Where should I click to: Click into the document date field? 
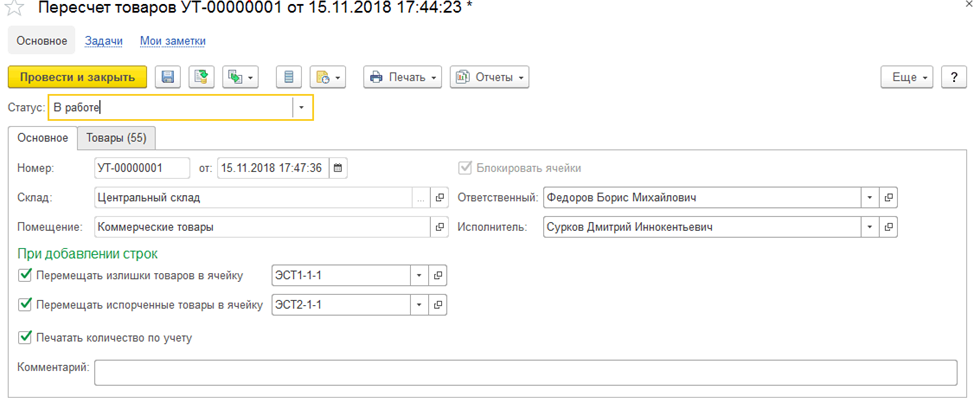pyautogui.click(x=273, y=168)
